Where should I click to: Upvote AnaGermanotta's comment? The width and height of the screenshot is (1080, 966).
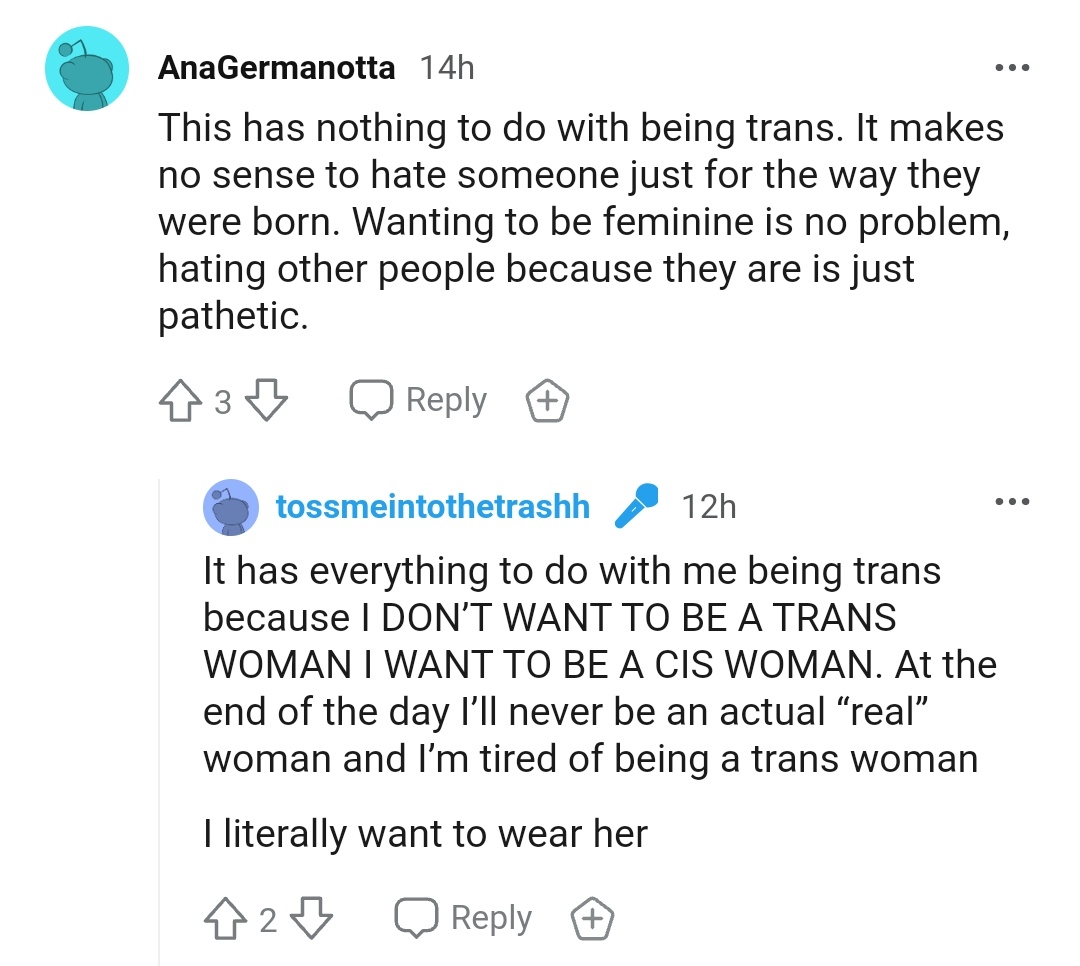(179, 401)
